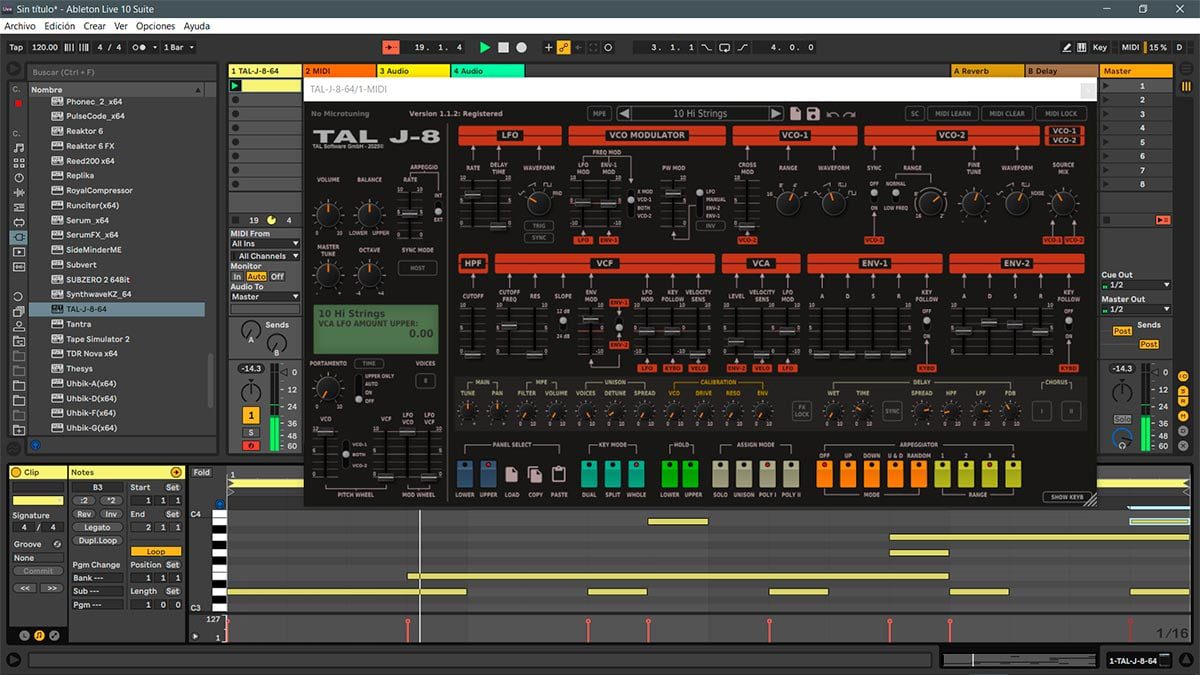Click the MASTER TUNE knob

click(x=328, y=275)
